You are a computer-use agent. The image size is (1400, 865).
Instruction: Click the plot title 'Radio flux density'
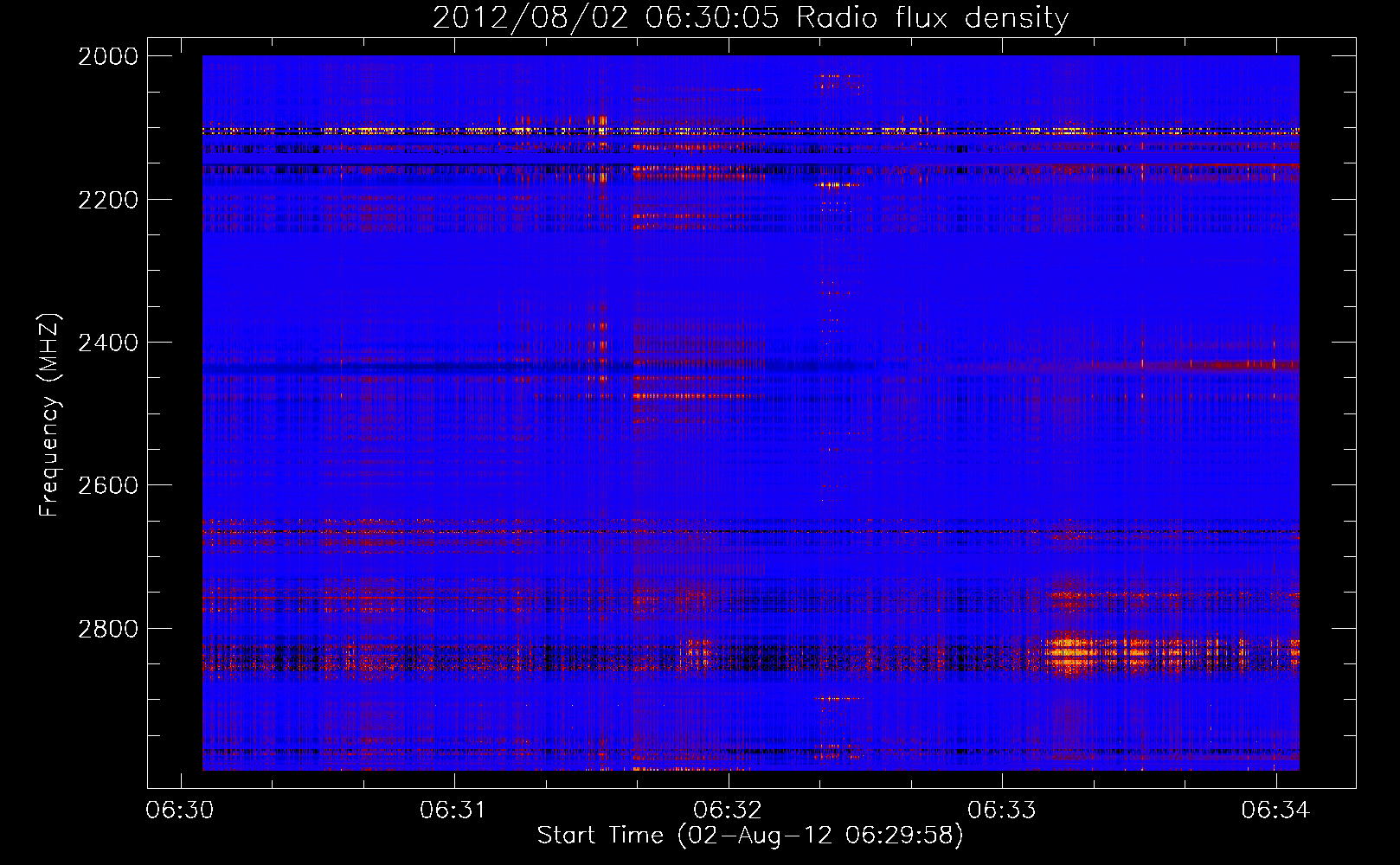point(933,18)
